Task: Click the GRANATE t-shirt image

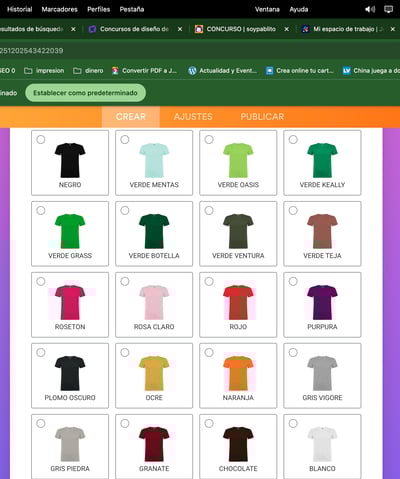Action: click(x=154, y=444)
